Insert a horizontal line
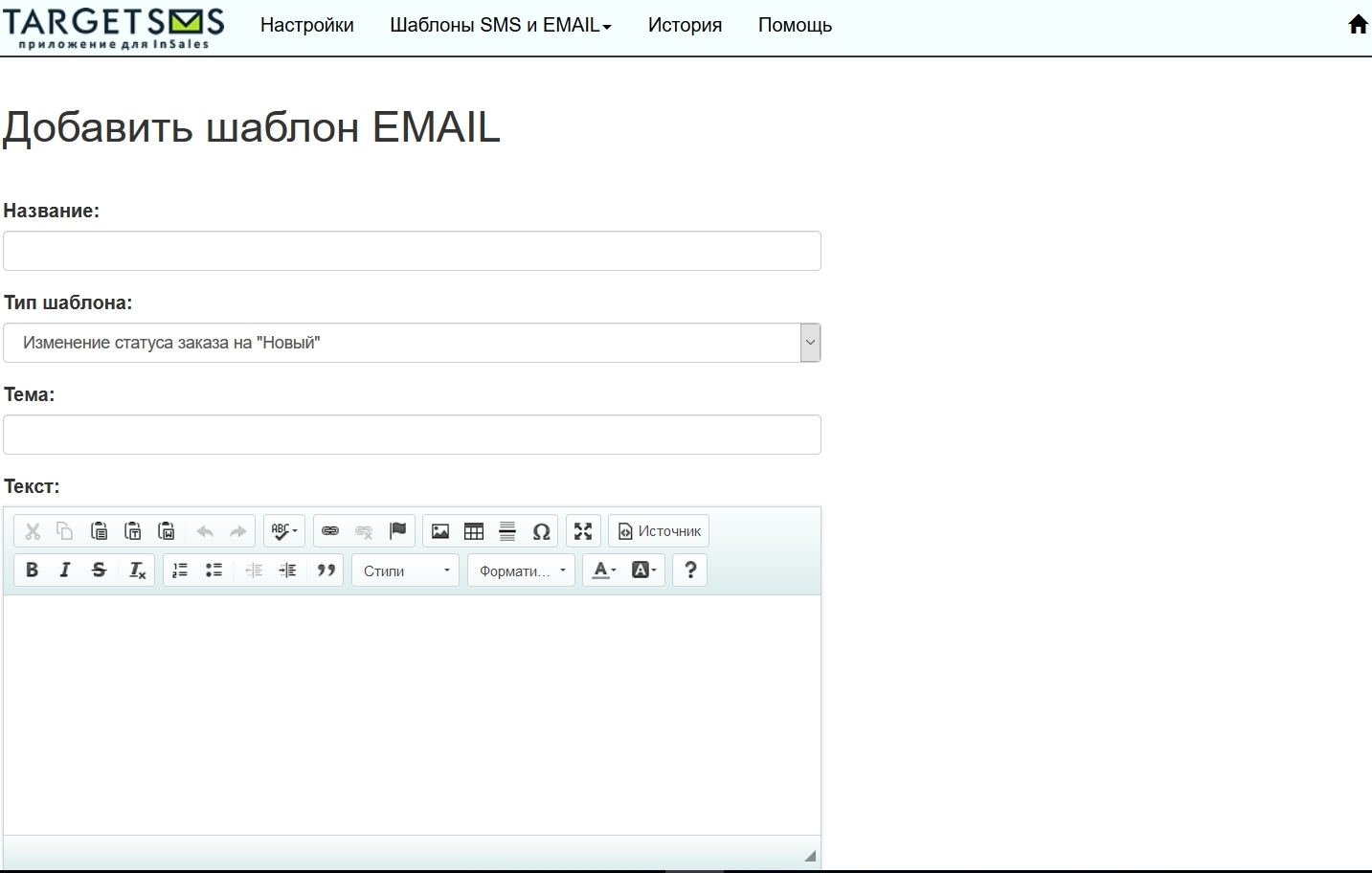This screenshot has width=1372, height=873. [507, 531]
